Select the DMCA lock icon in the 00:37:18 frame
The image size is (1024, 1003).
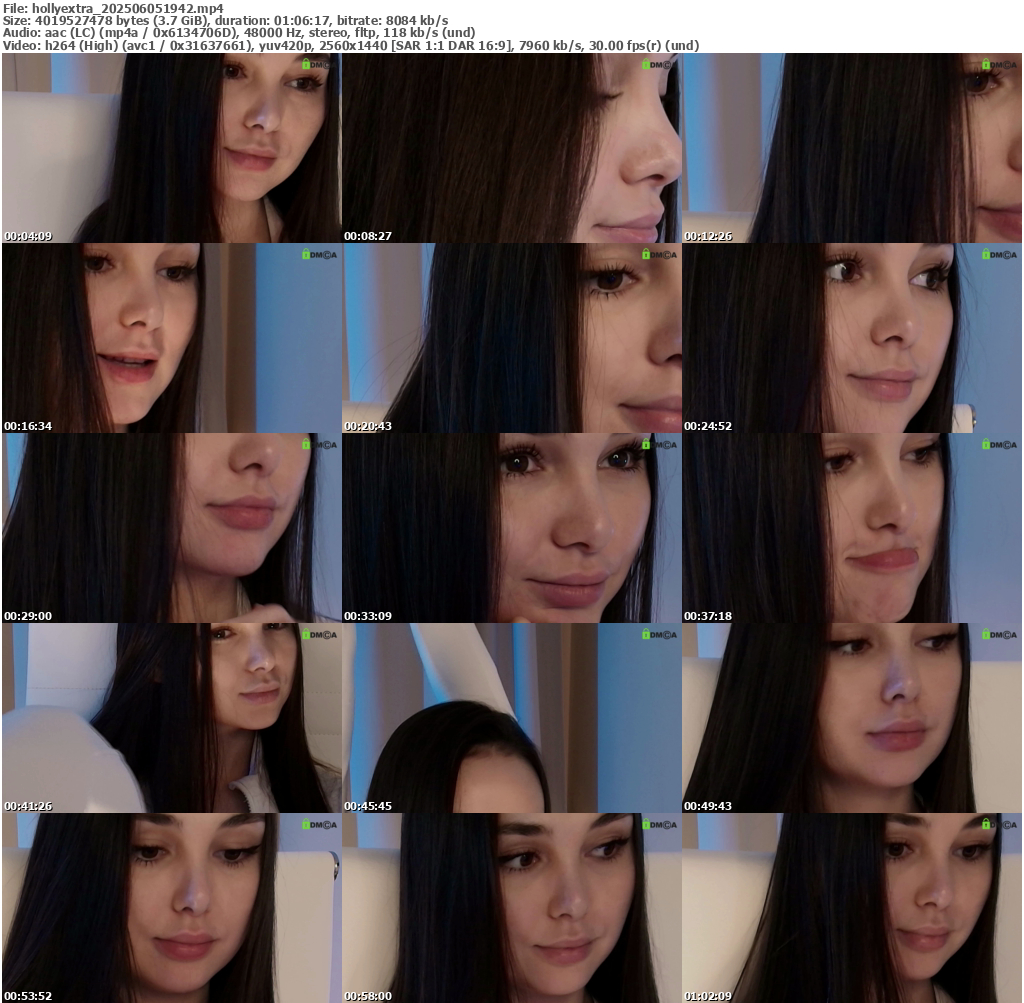[986, 444]
